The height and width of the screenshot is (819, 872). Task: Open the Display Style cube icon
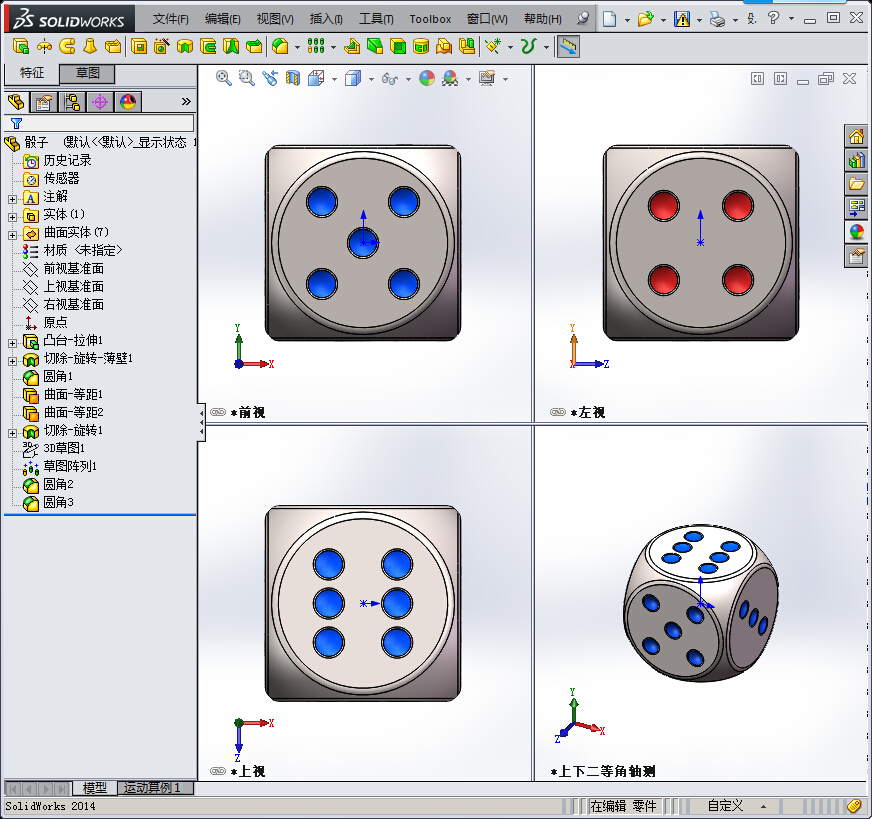point(353,78)
